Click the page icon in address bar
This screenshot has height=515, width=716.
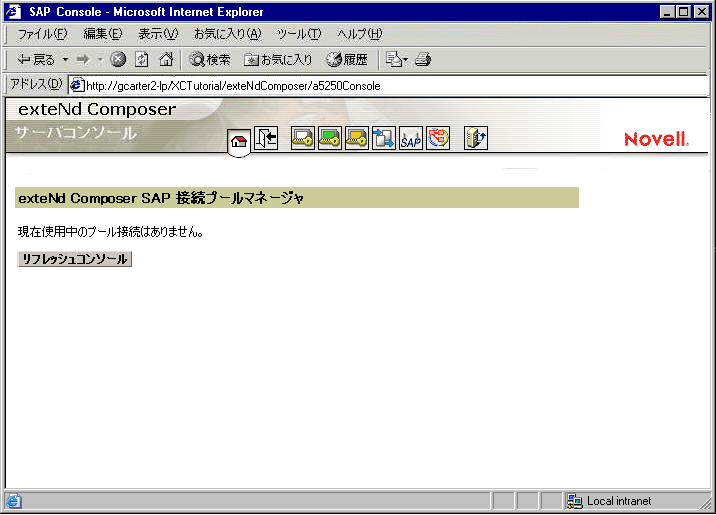pyautogui.click(x=78, y=85)
